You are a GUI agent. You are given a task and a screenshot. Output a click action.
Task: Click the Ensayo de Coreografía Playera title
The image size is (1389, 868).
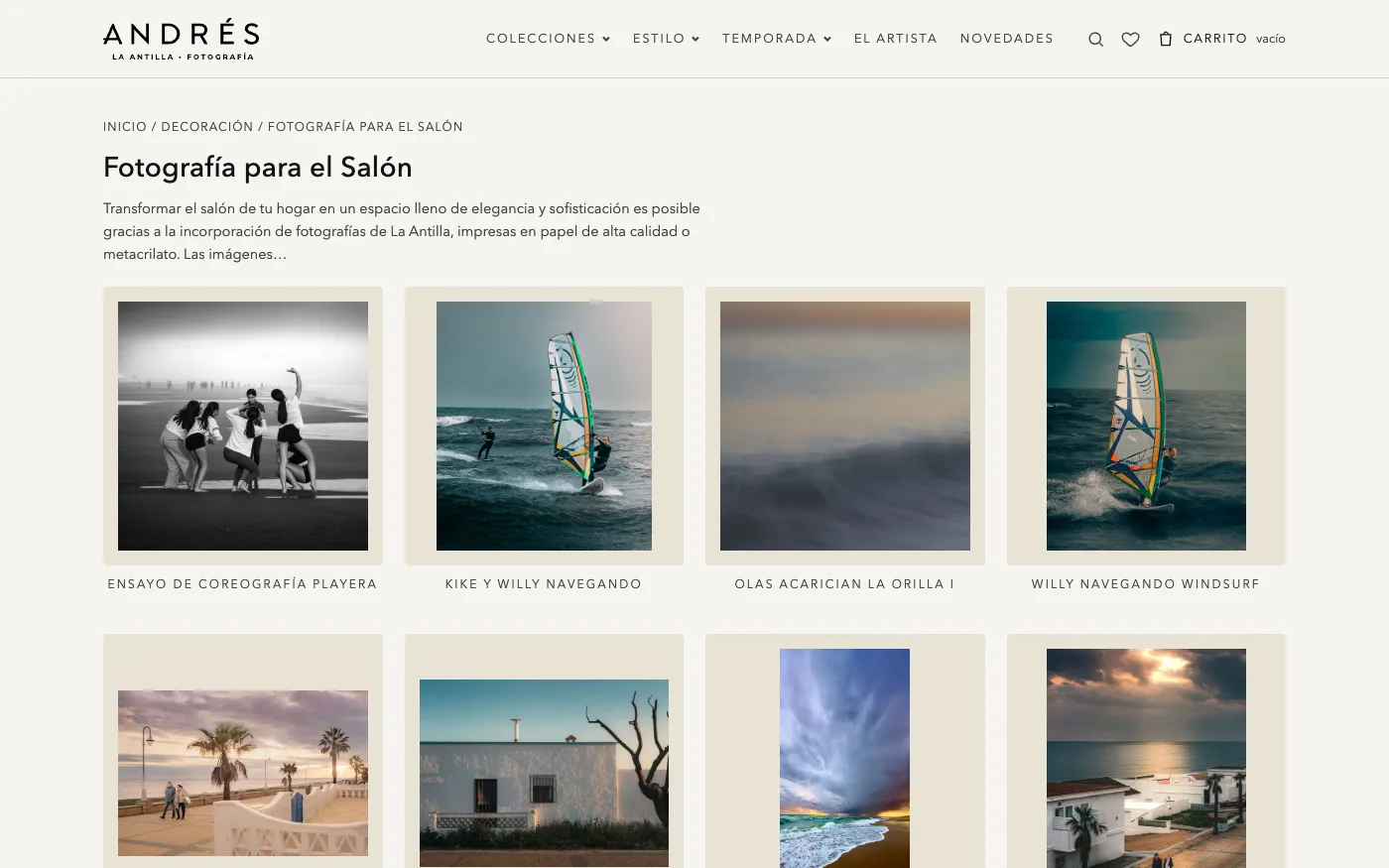coord(243,584)
